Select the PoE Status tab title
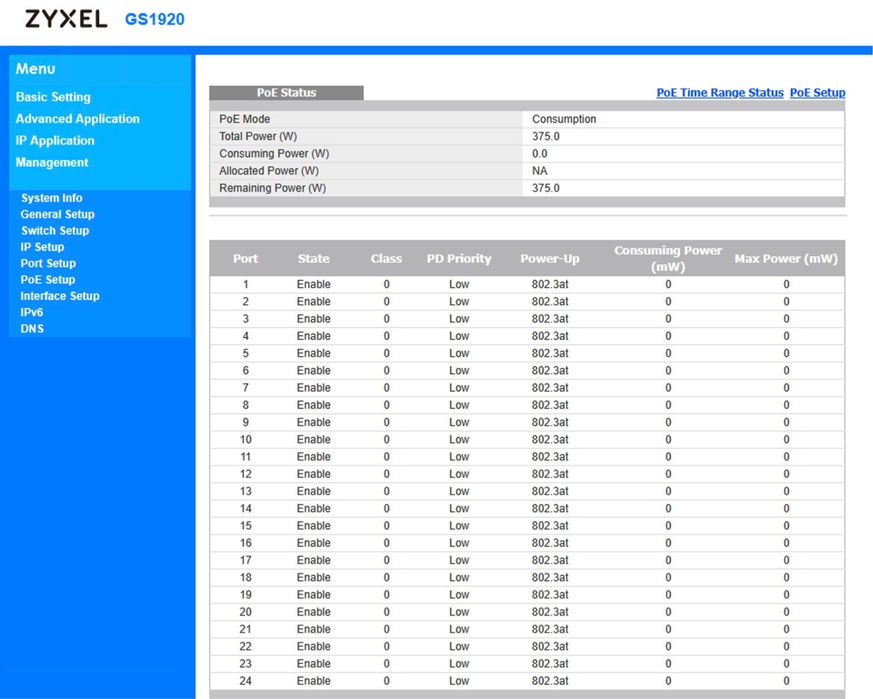This screenshot has height=699, width=873. (286, 92)
